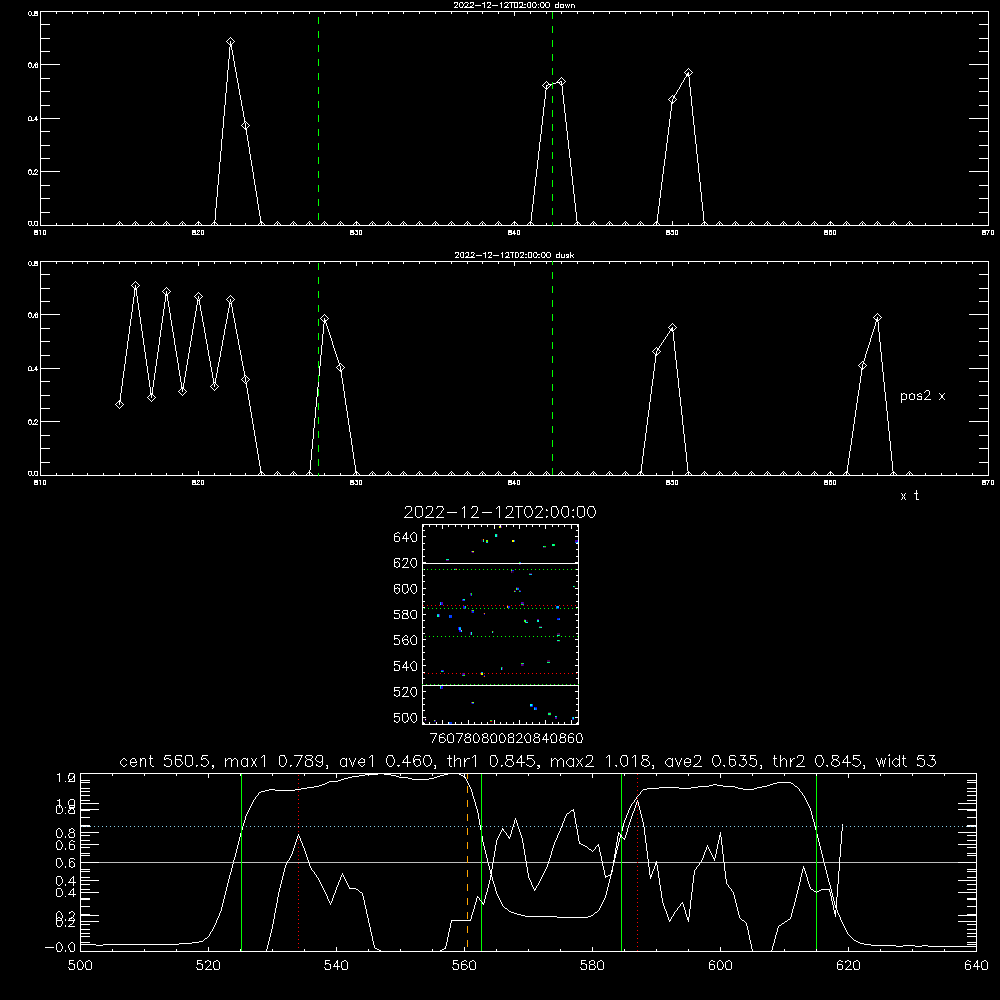Click the '760780800820840860' x-axis labels under the scatter image
This screenshot has height=1000, width=1000.
506,739
